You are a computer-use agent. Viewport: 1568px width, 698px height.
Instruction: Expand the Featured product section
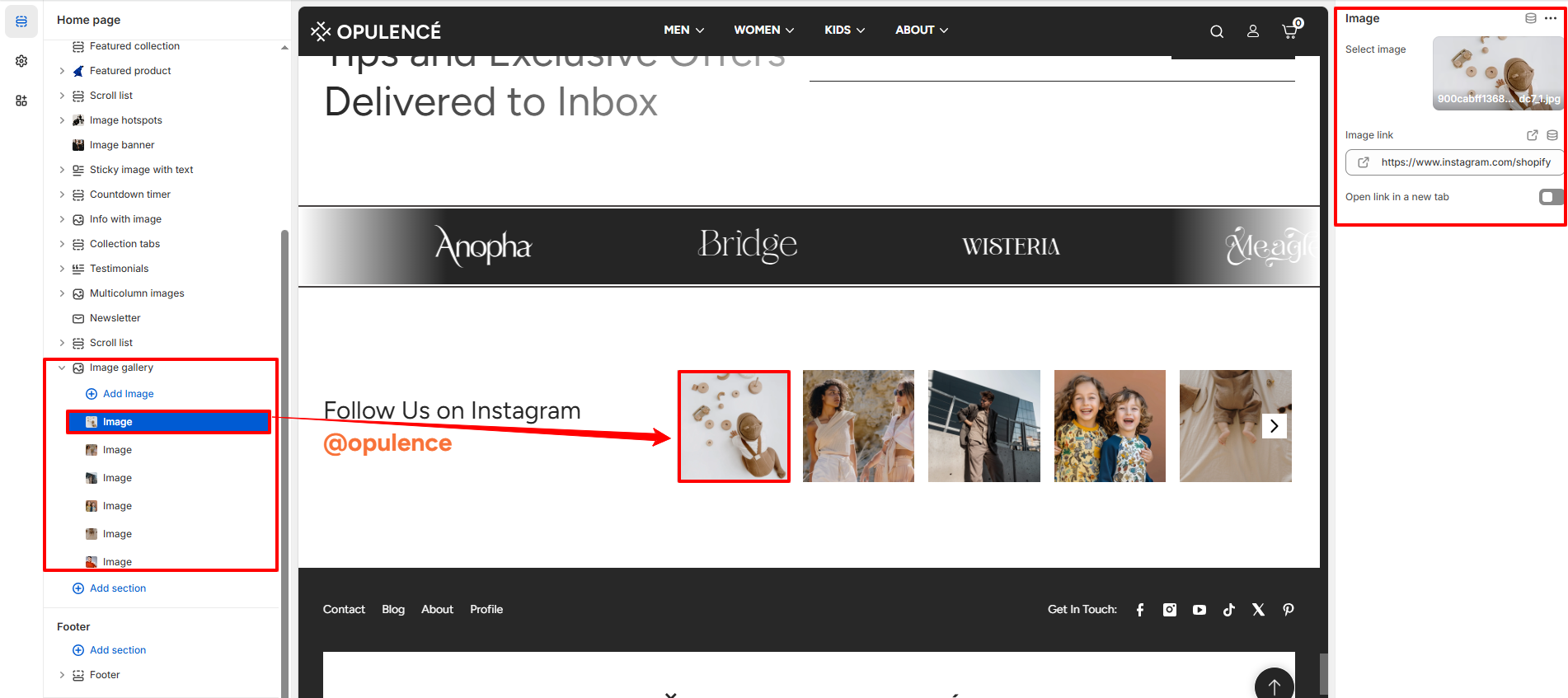62,71
